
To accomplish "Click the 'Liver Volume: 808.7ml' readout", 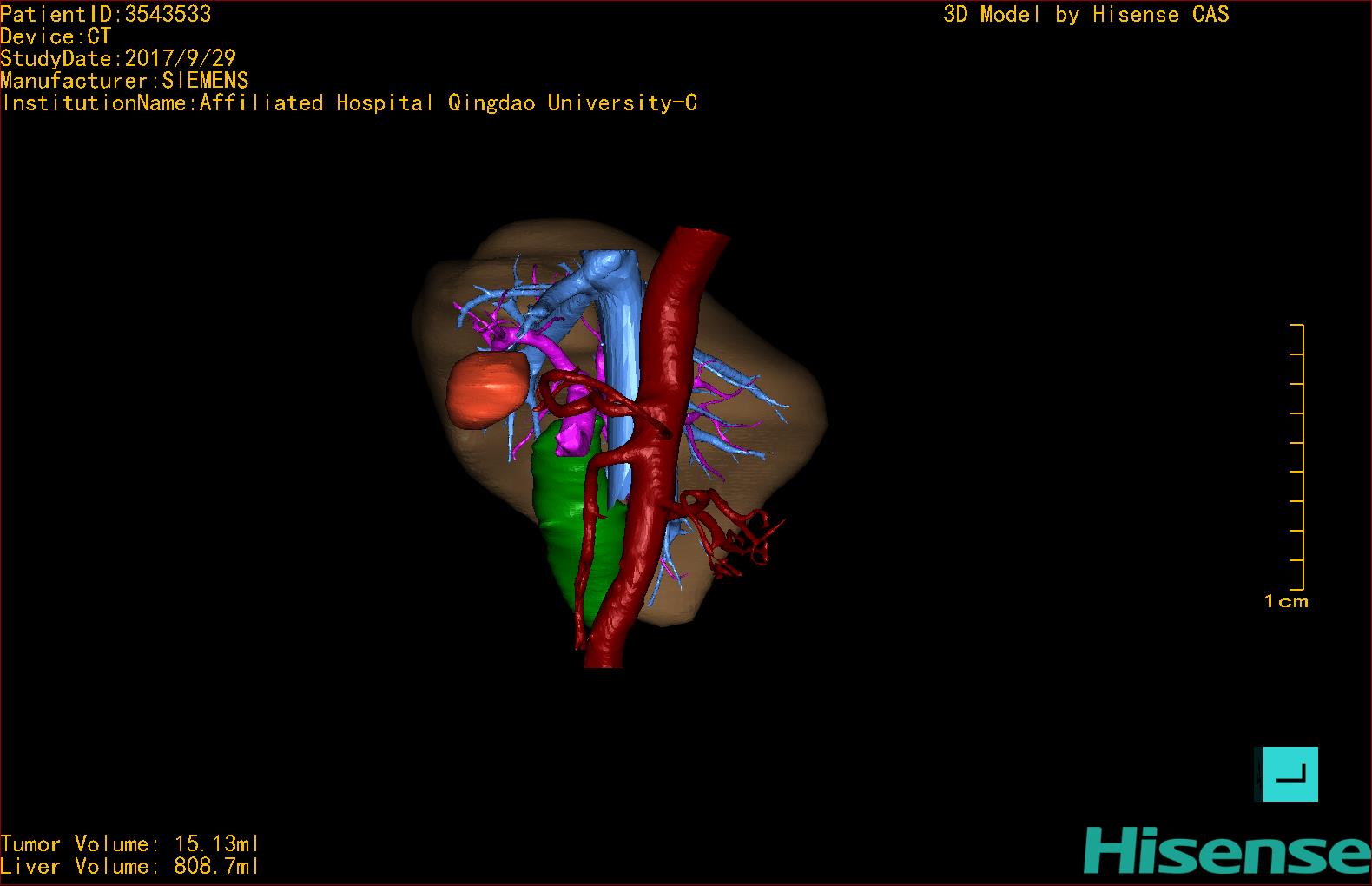I will (x=129, y=866).
